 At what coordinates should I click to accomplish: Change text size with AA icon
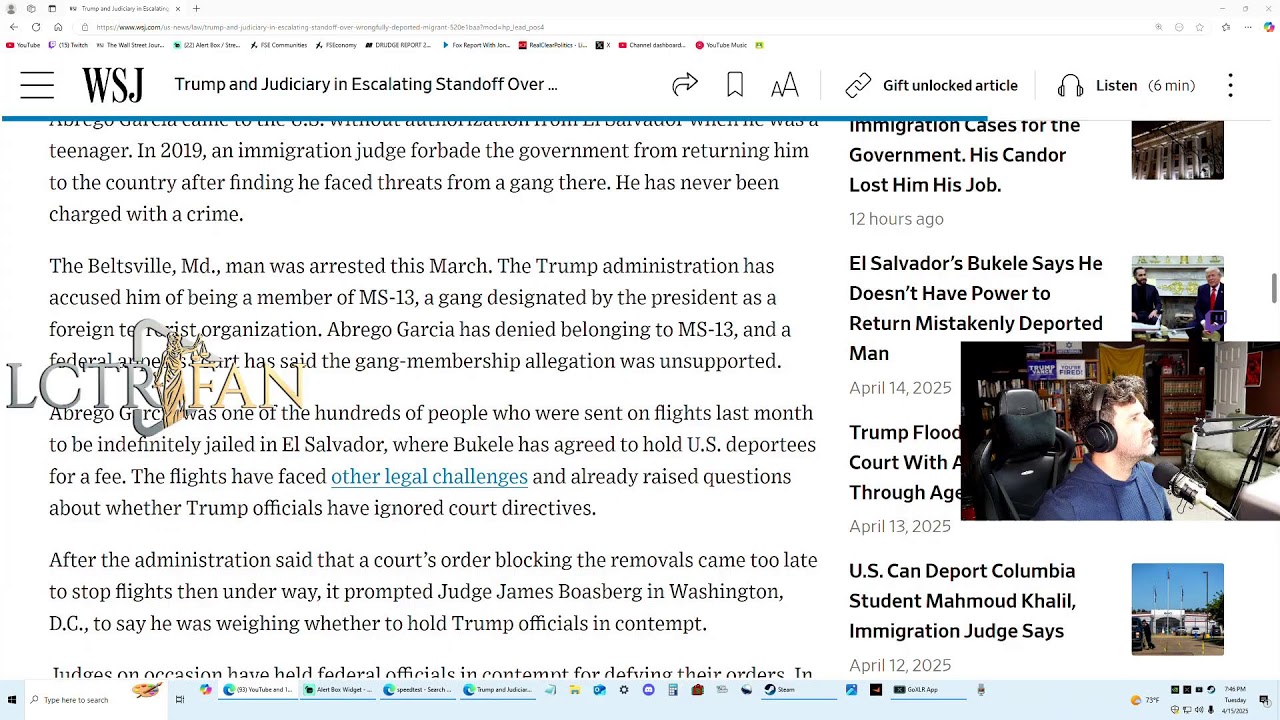click(785, 85)
